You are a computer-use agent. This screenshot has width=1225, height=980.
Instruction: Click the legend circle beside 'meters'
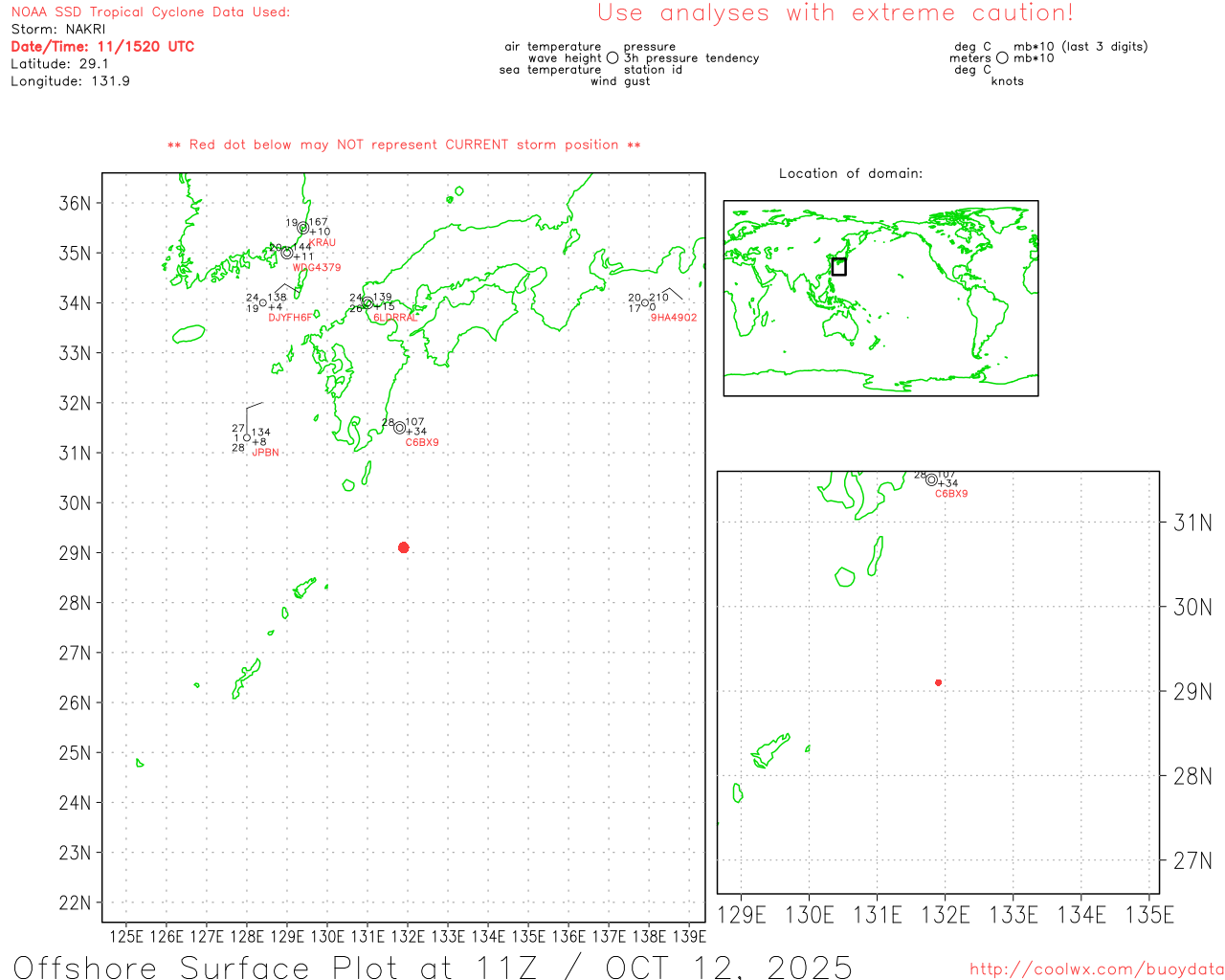point(1002,57)
